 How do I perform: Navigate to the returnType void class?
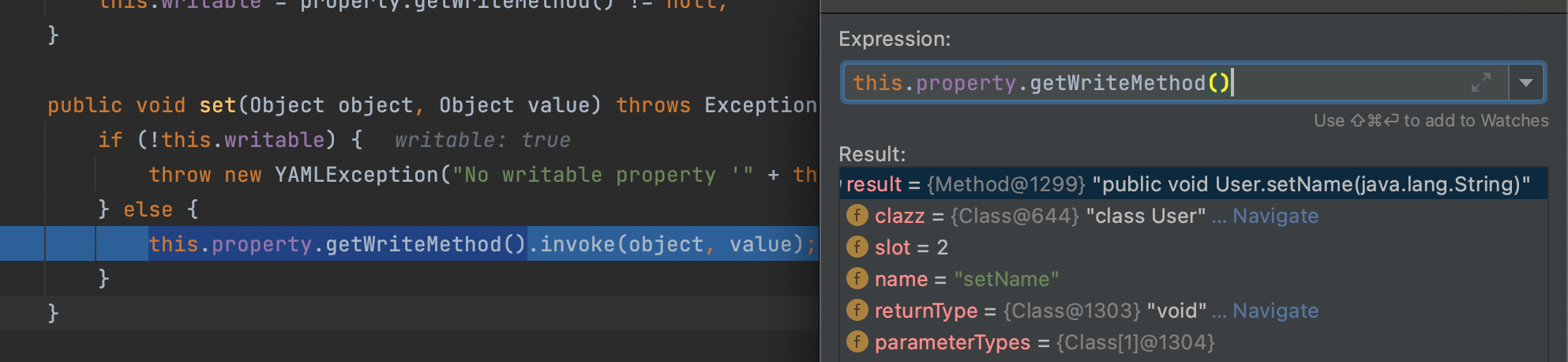tap(1275, 311)
